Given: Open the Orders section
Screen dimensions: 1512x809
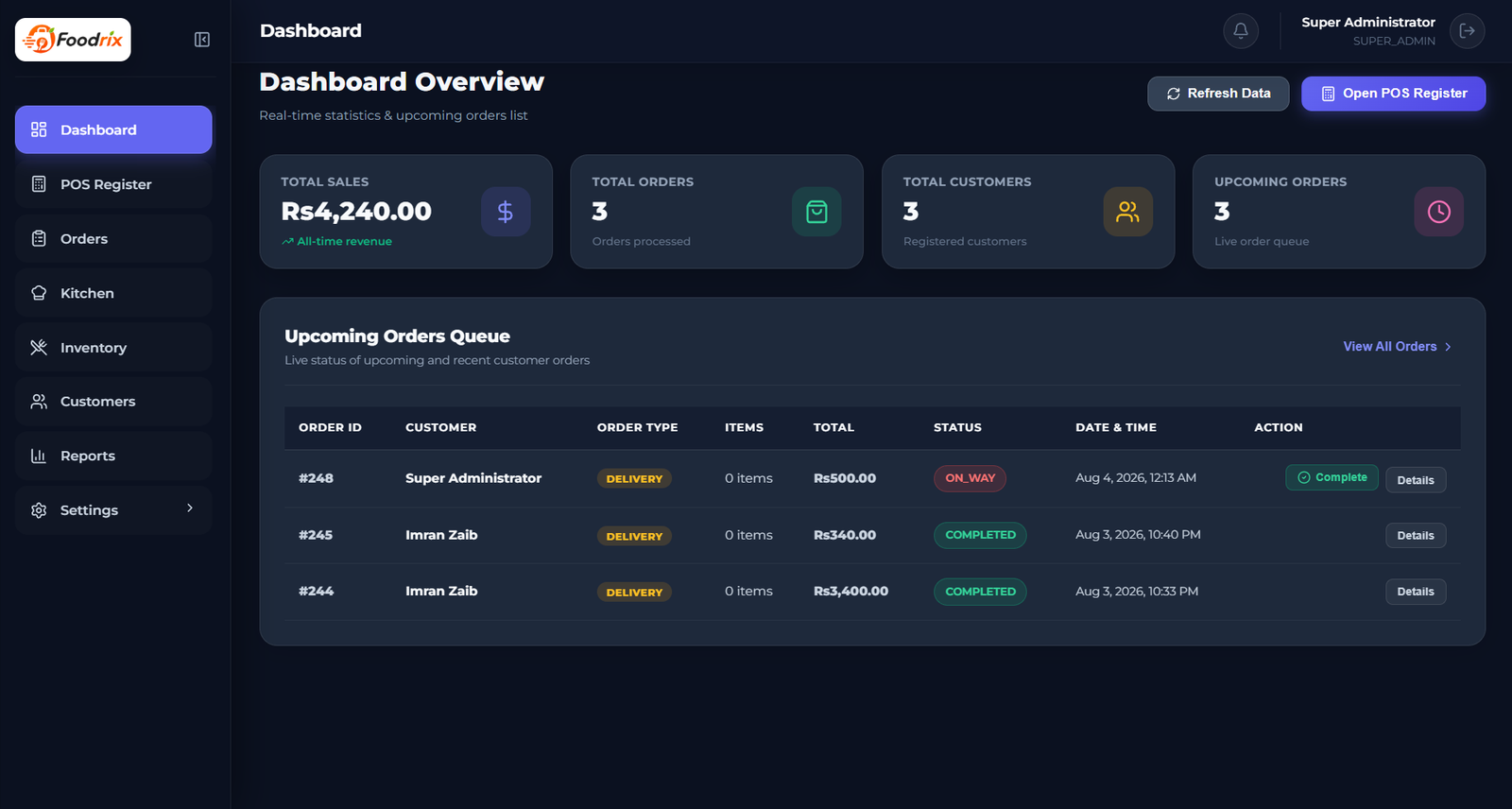Looking at the screenshot, I should [x=113, y=238].
